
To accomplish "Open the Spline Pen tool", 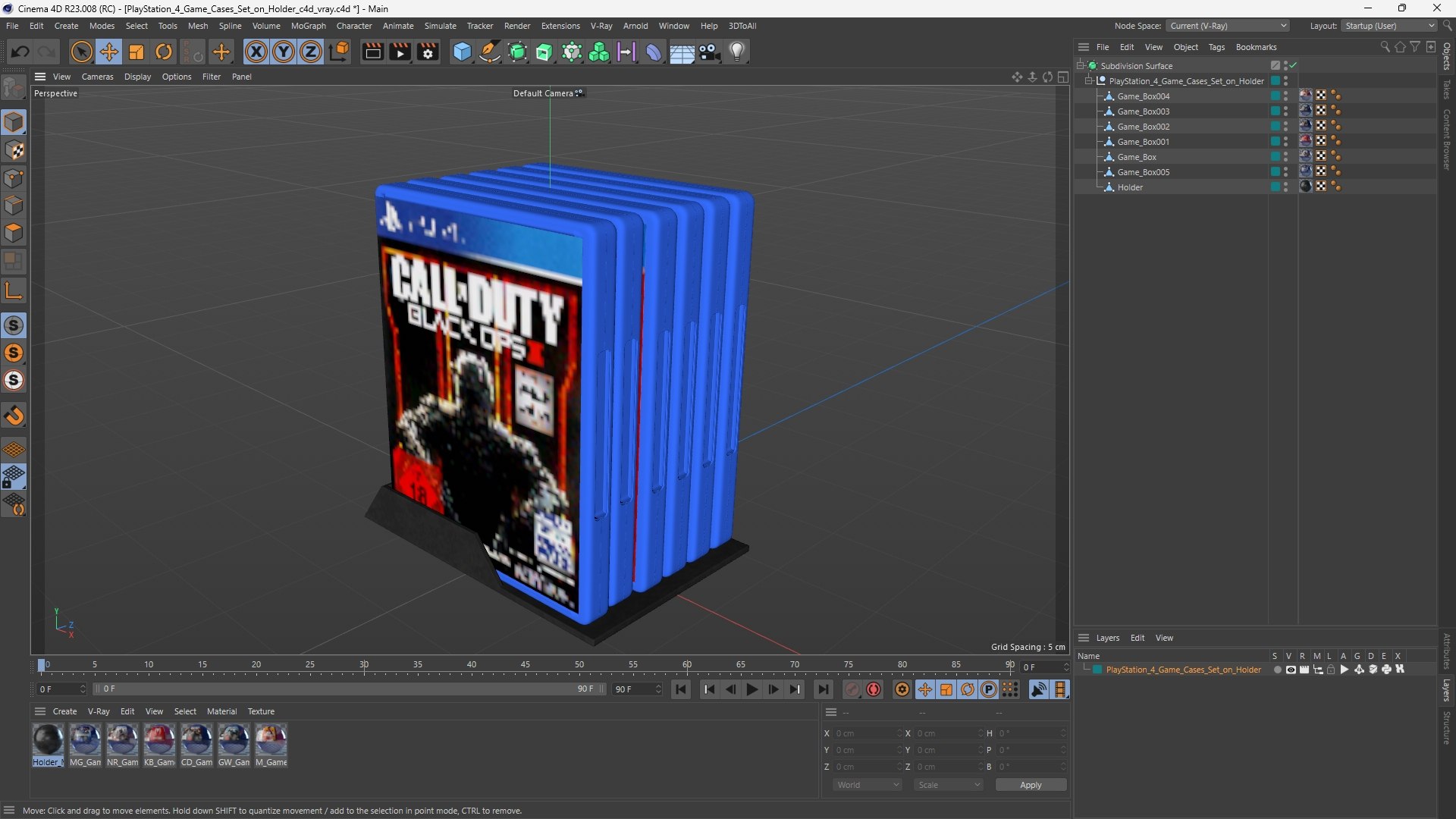I will click(x=490, y=52).
